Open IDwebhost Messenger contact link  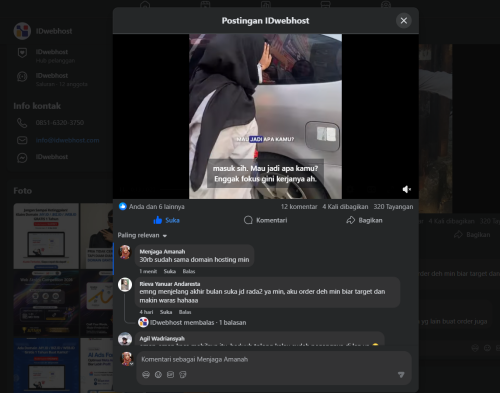tap(52, 157)
